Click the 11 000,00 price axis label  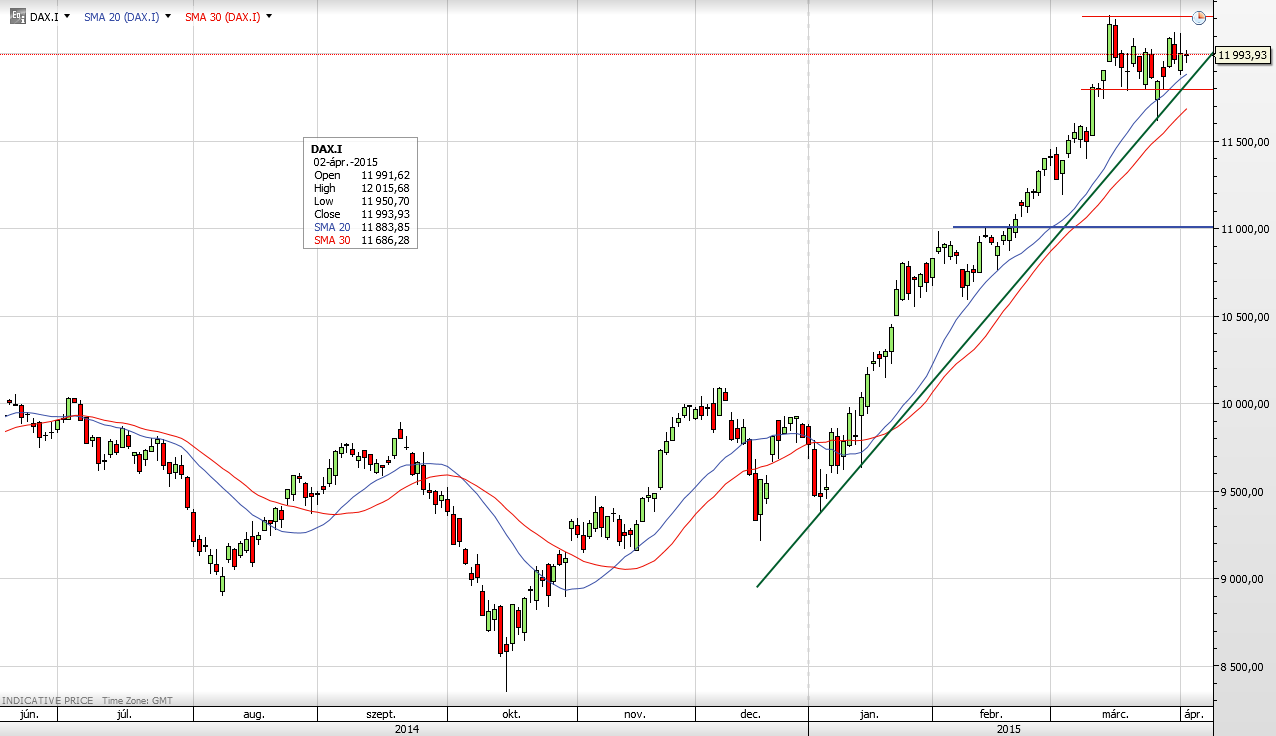click(1245, 230)
